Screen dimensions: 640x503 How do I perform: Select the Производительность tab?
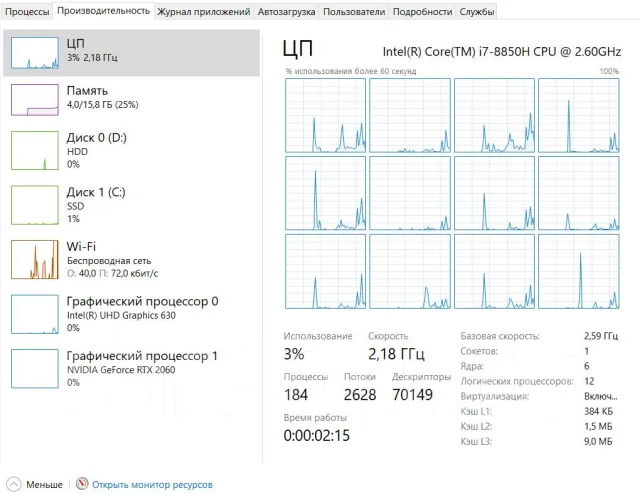104,11
